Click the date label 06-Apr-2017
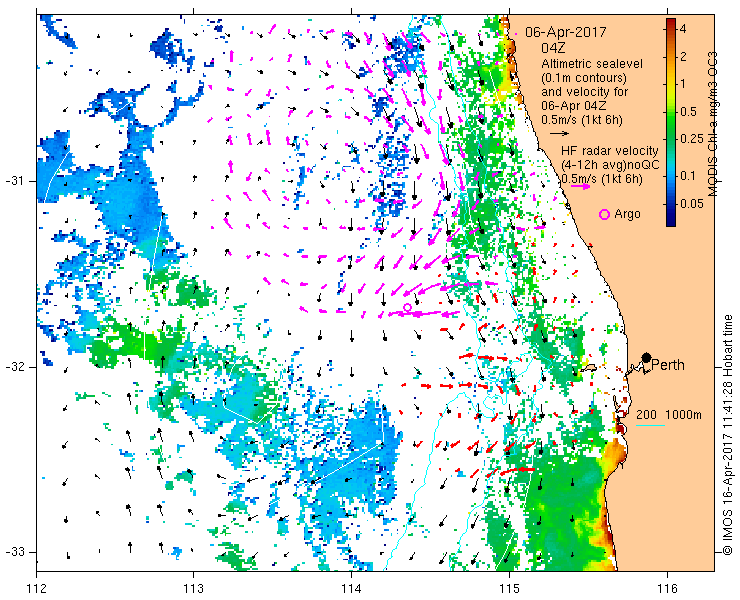Image resolution: width=740 pixels, height=600 pixels. 565,33
